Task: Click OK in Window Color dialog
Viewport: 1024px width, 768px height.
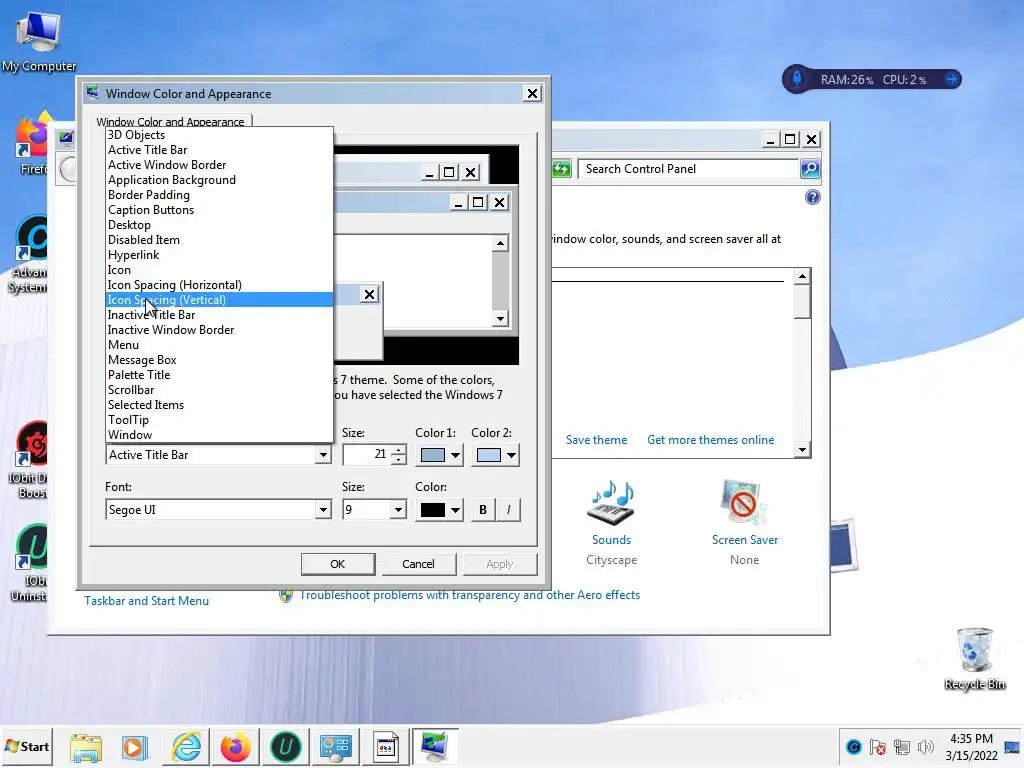Action: coord(338,564)
